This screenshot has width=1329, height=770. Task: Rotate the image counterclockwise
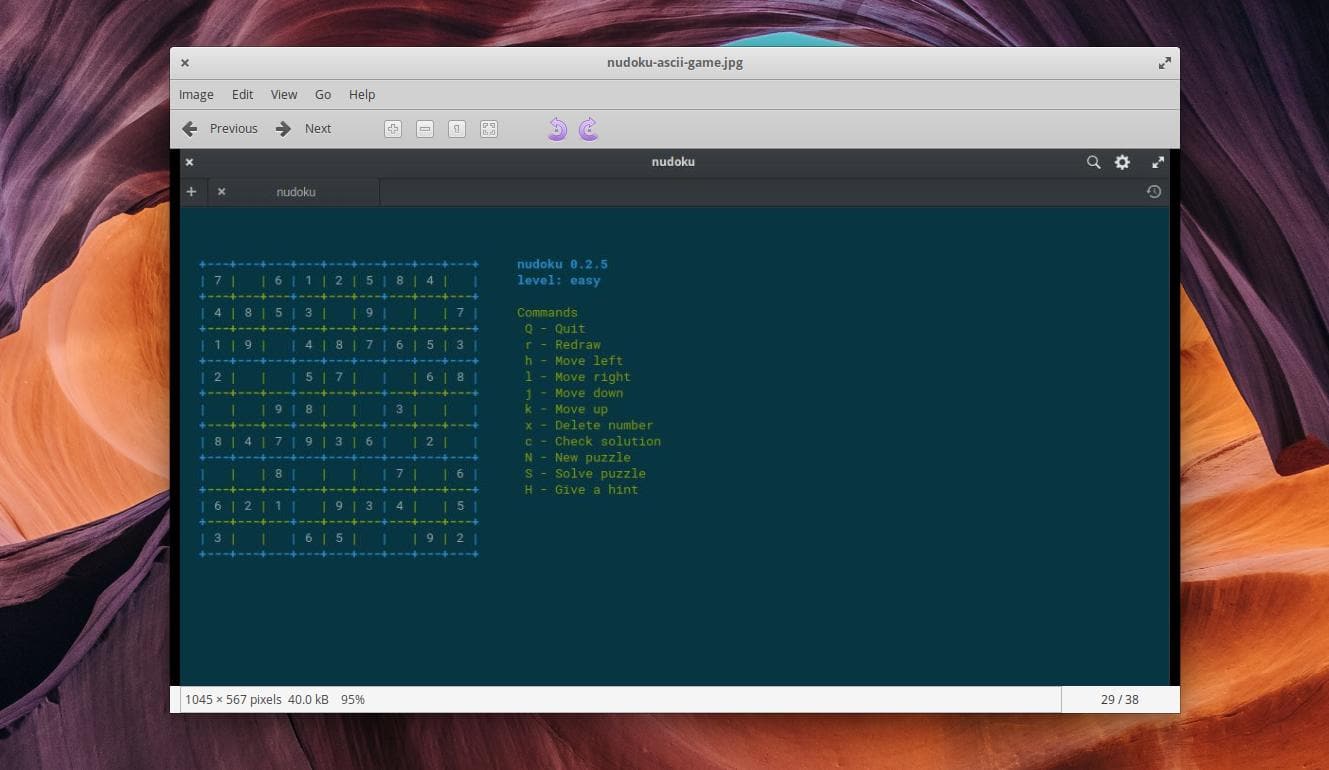pos(557,129)
